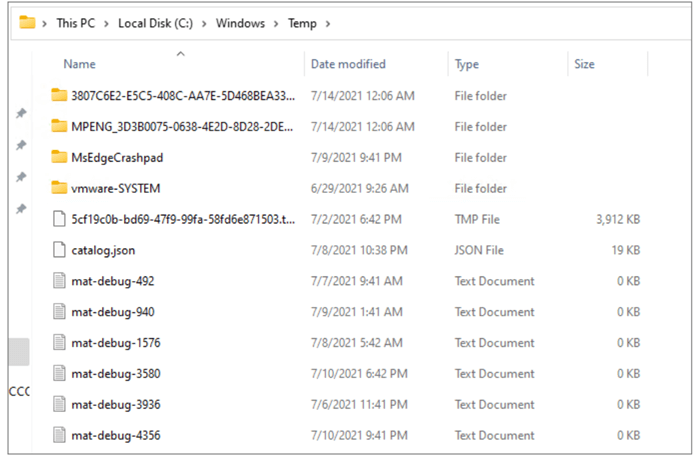
Task: Select mat-debug-3936 file name
Action: click(116, 405)
